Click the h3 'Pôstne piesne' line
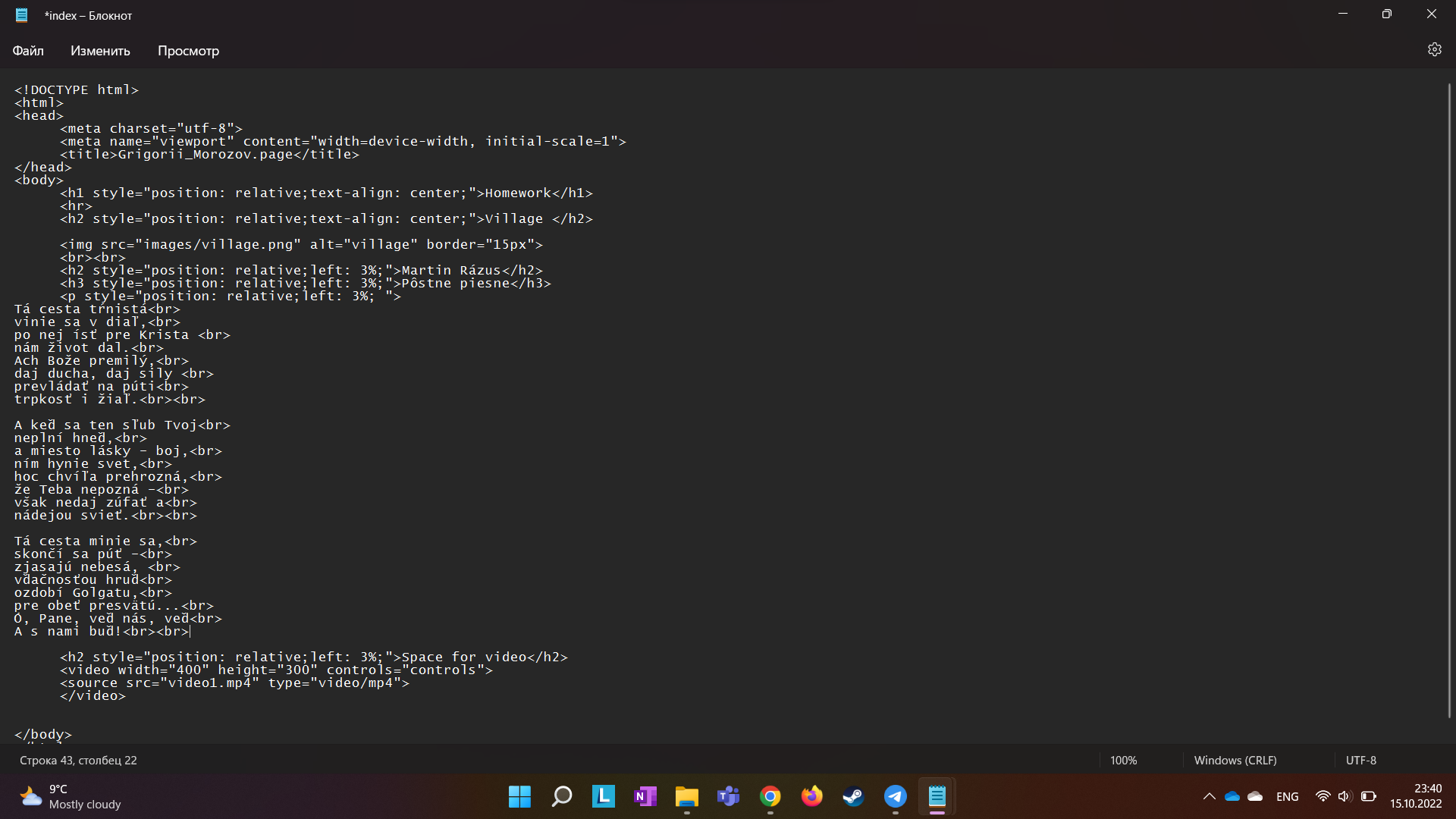Screen dimensions: 1456x819 306,283
